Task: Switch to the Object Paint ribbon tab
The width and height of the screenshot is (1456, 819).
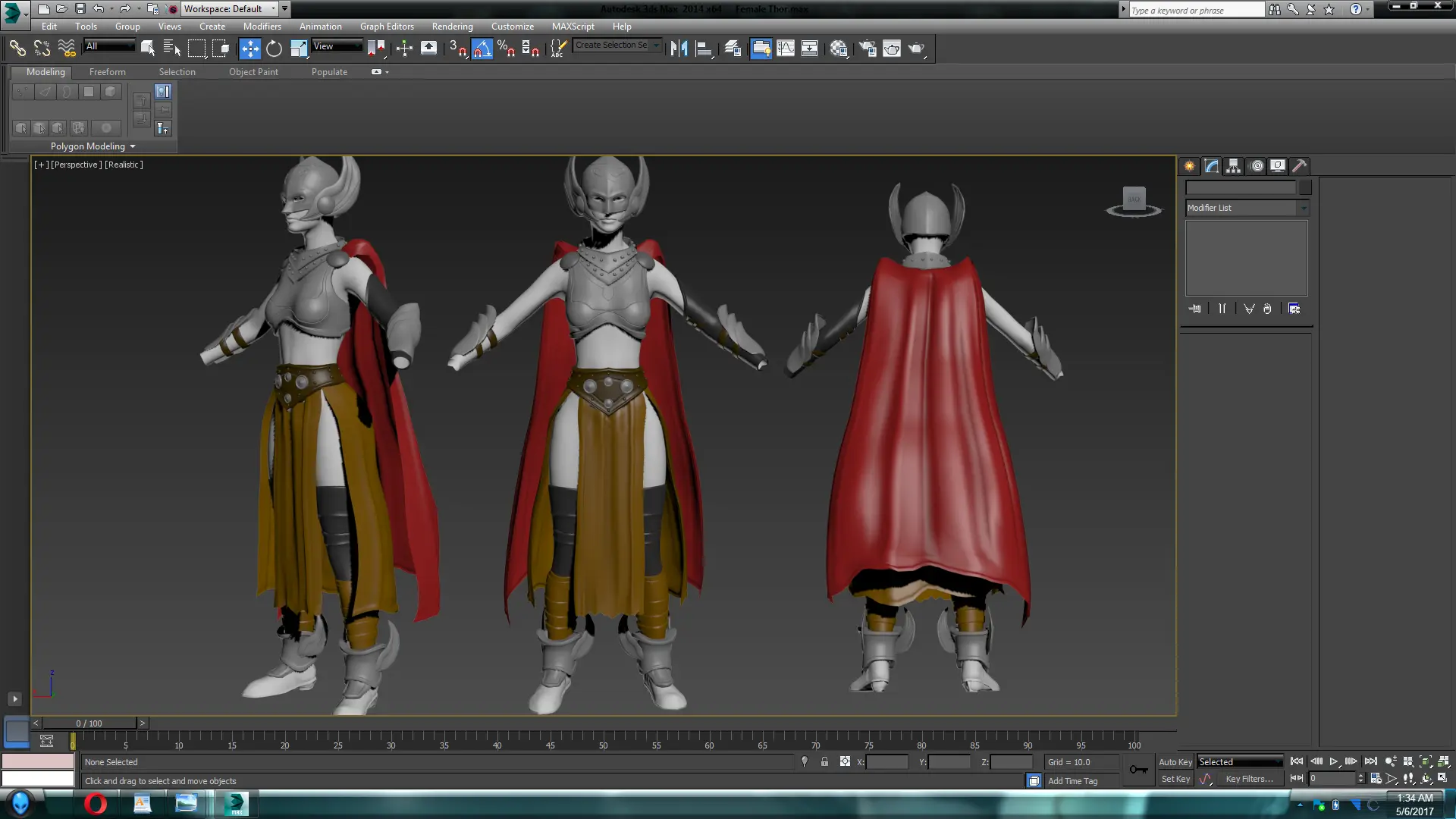Action: pos(254,72)
